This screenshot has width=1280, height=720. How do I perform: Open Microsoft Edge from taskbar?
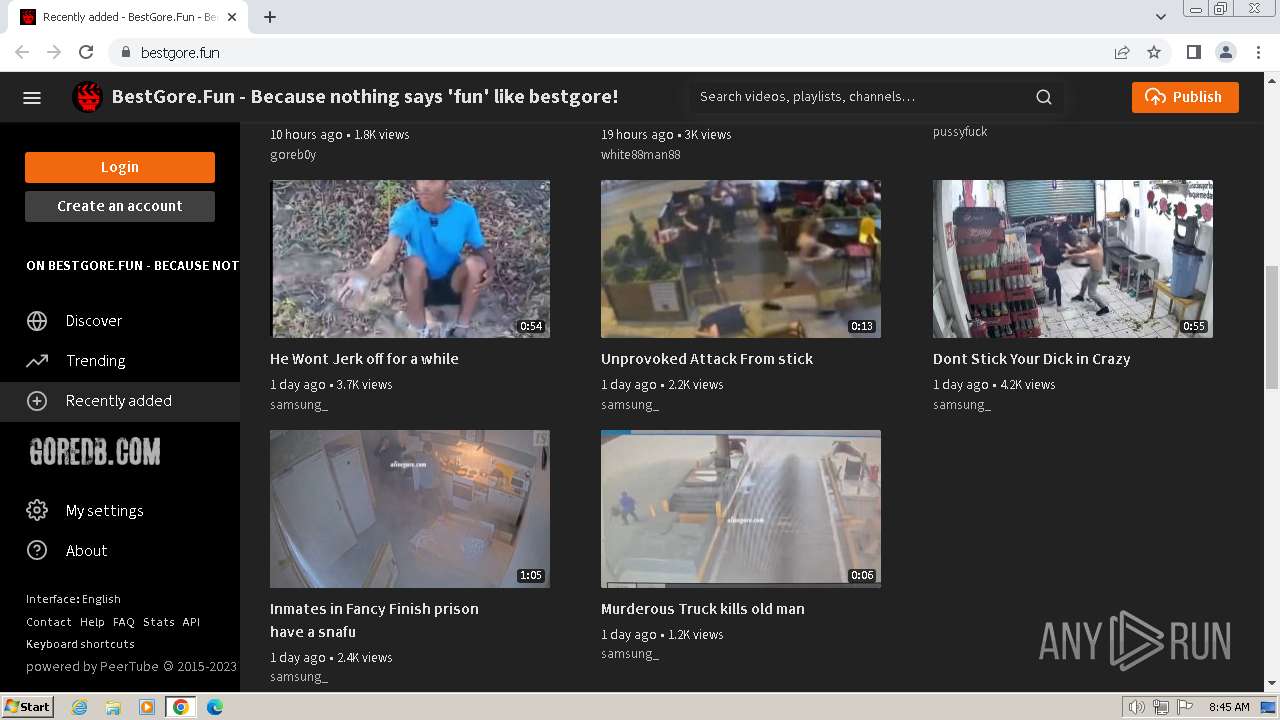pos(215,707)
